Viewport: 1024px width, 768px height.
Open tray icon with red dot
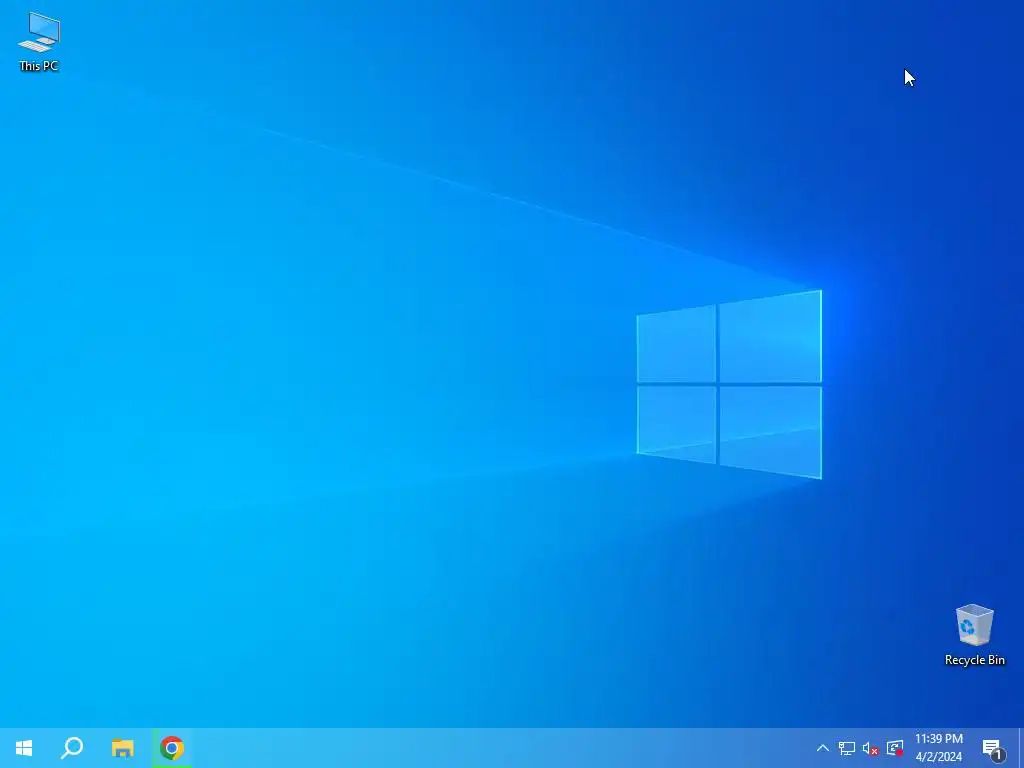pos(895,748)
